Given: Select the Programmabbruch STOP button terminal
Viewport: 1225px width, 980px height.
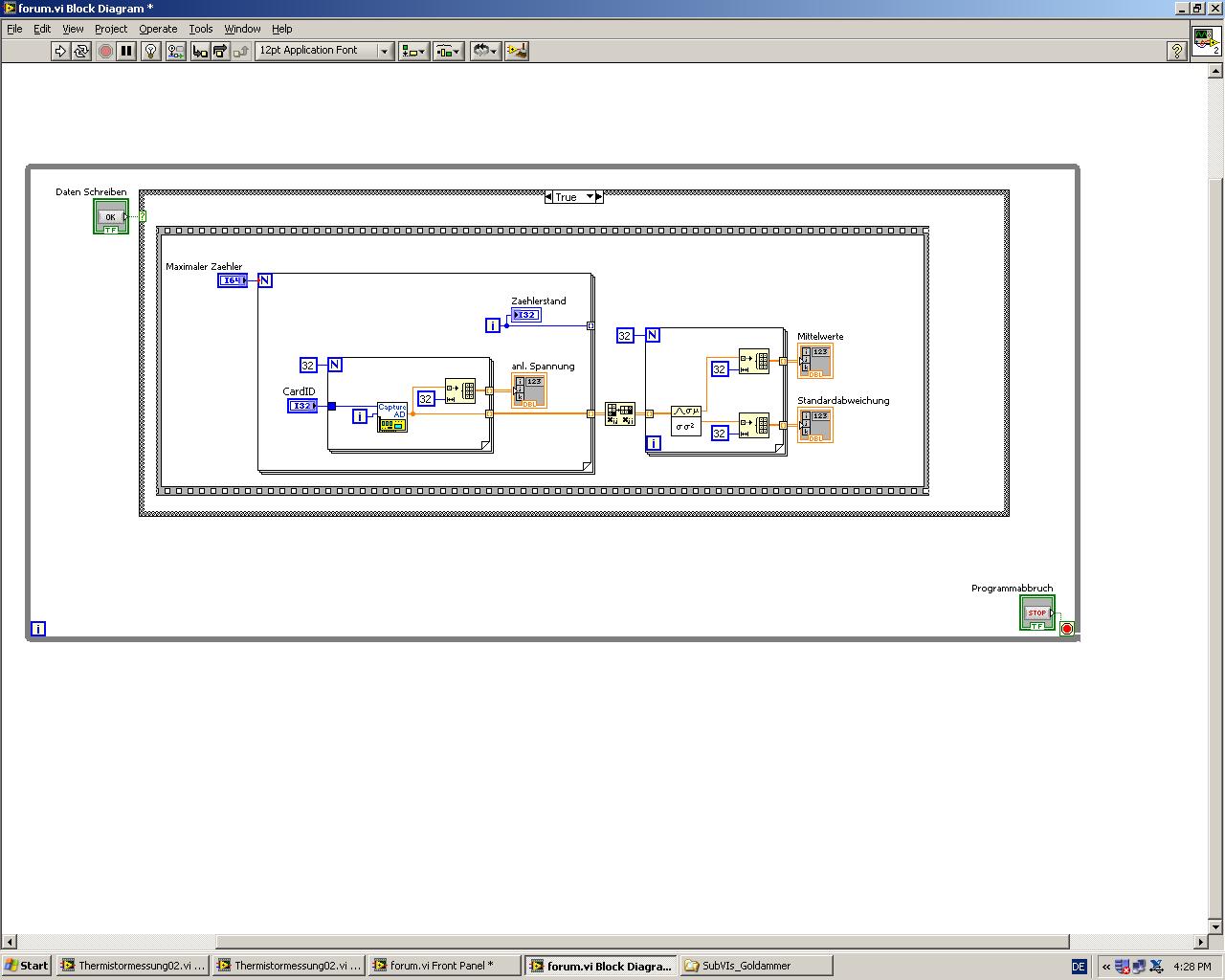Looking at the screenshot, I should click(1037, 613).
